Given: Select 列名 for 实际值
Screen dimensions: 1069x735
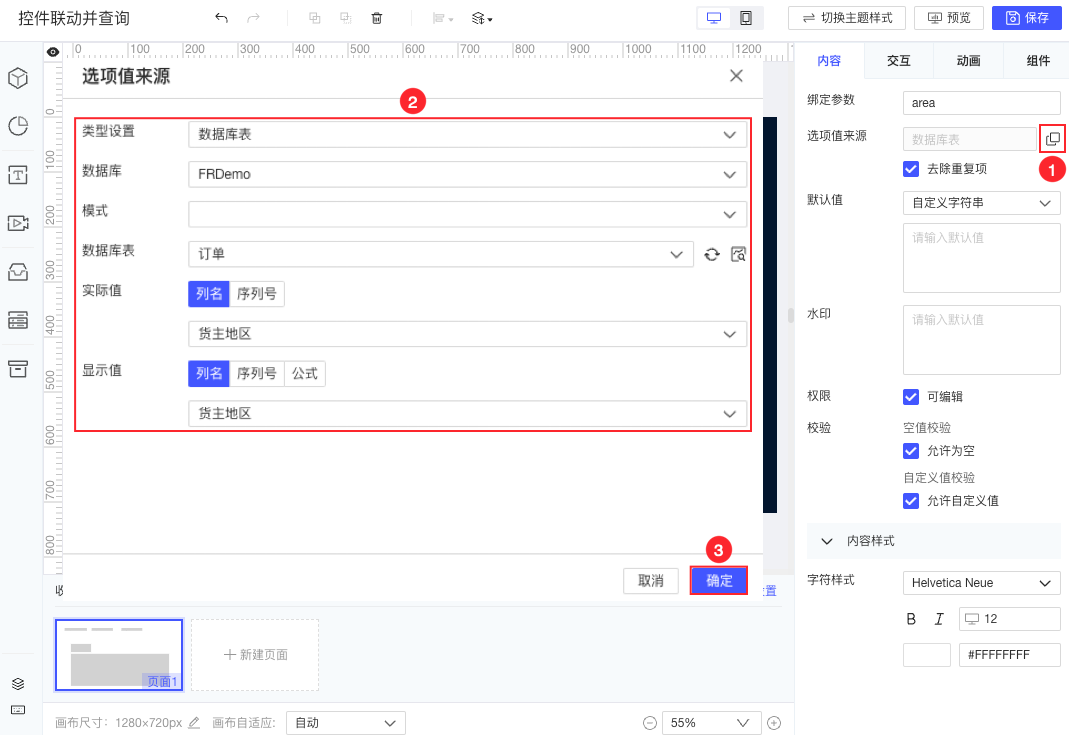Looking at the screenshot, I should (209, 294).
